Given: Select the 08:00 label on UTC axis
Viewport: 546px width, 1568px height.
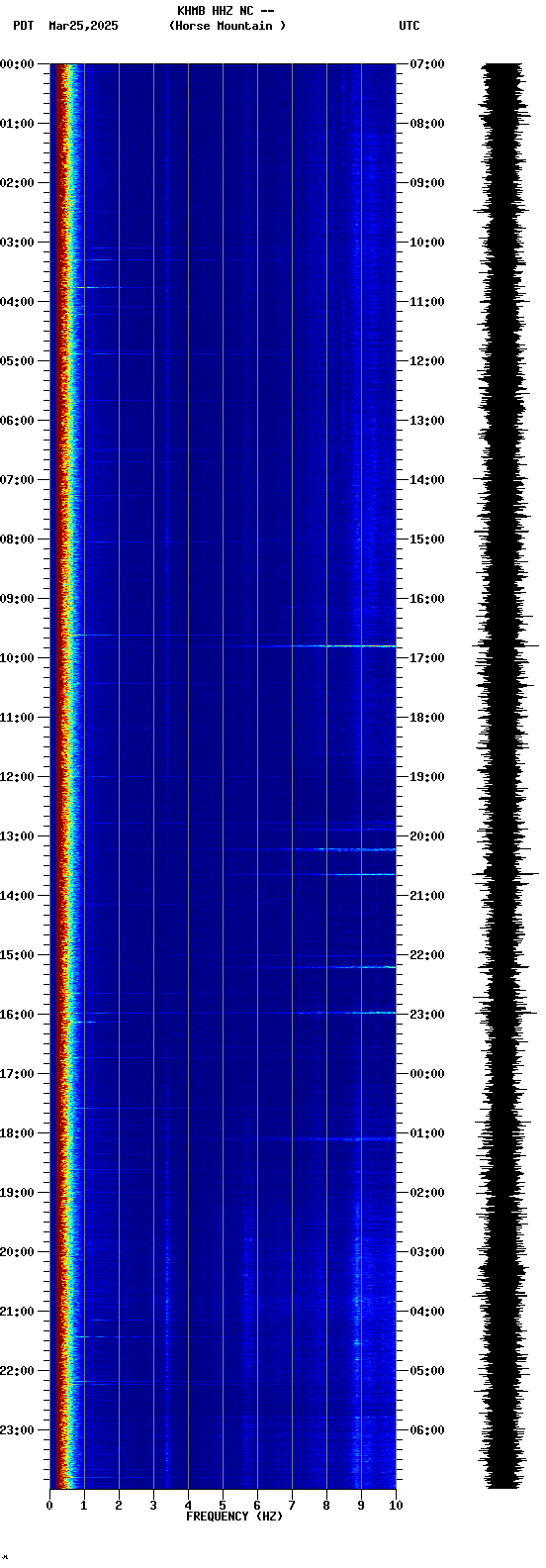Looking at the screenshot, I should click(427, 124).
